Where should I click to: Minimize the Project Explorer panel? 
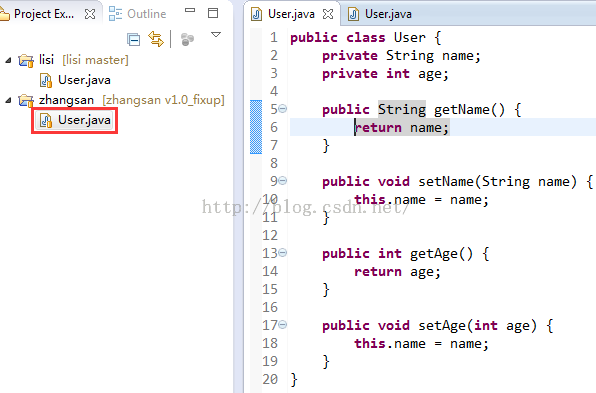(x=190, y=11)
